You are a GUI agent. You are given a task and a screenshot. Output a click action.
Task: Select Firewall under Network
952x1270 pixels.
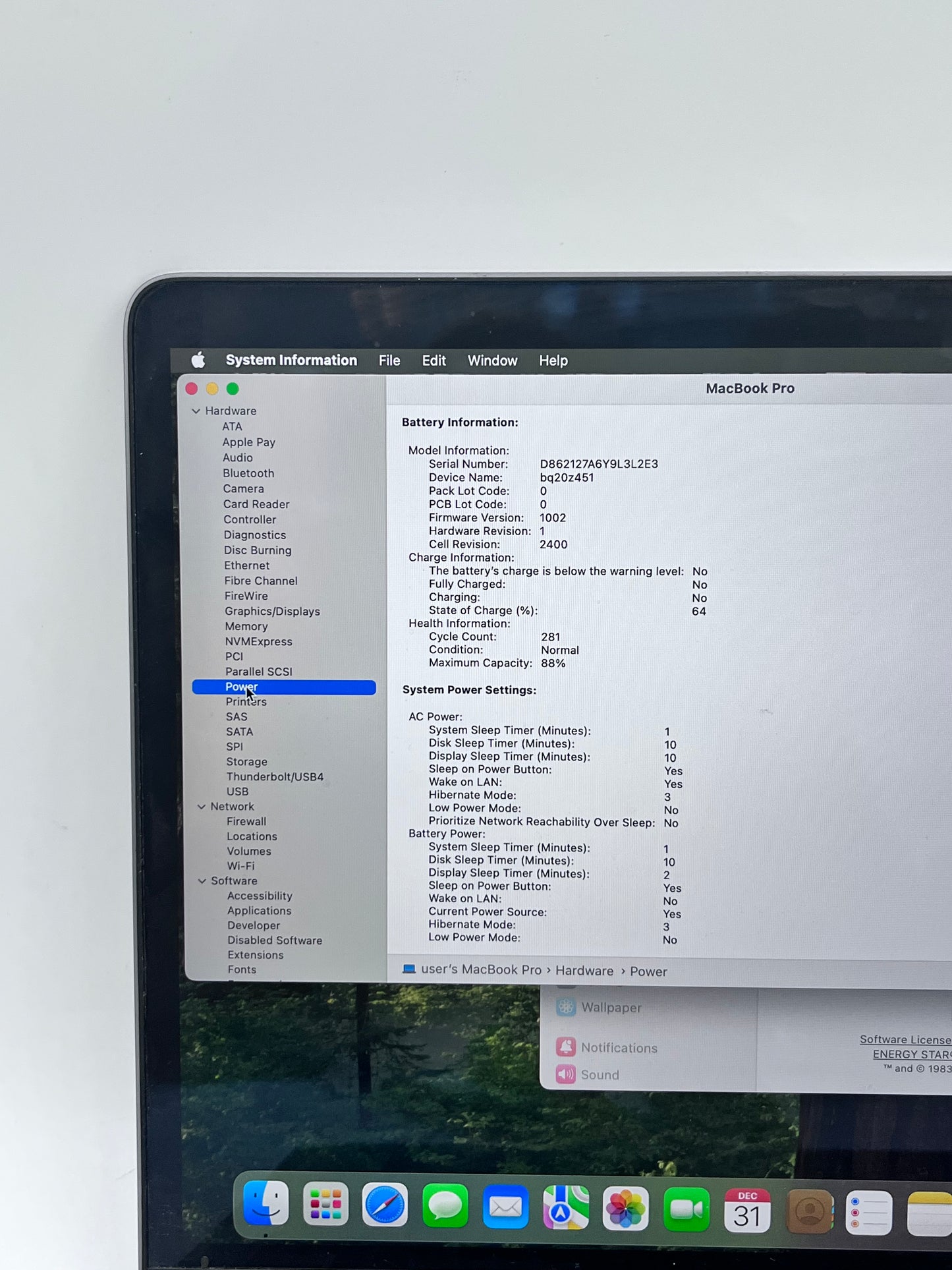tap(246, 821)
